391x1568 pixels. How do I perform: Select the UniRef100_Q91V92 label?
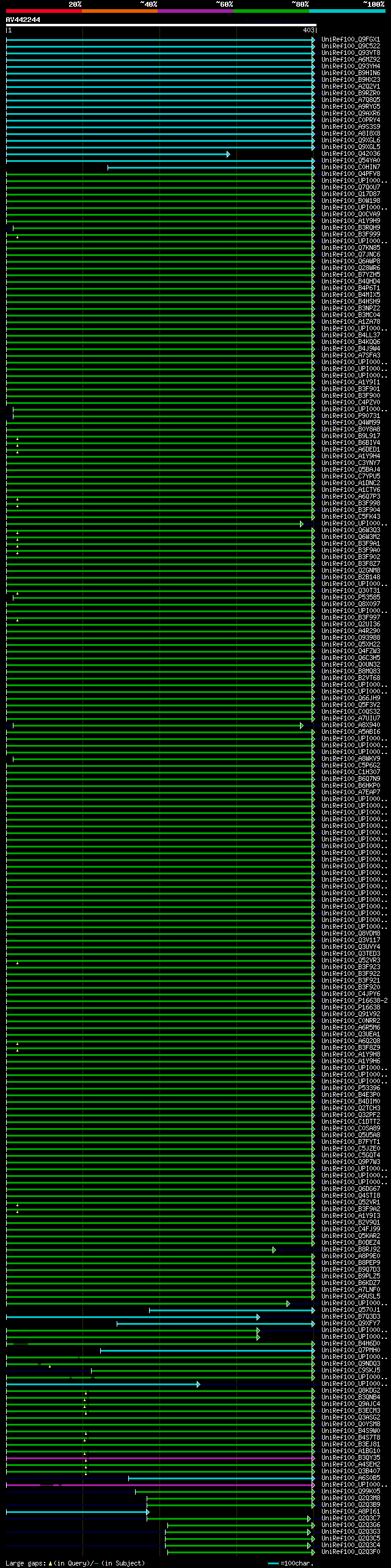click(351, 1014)
